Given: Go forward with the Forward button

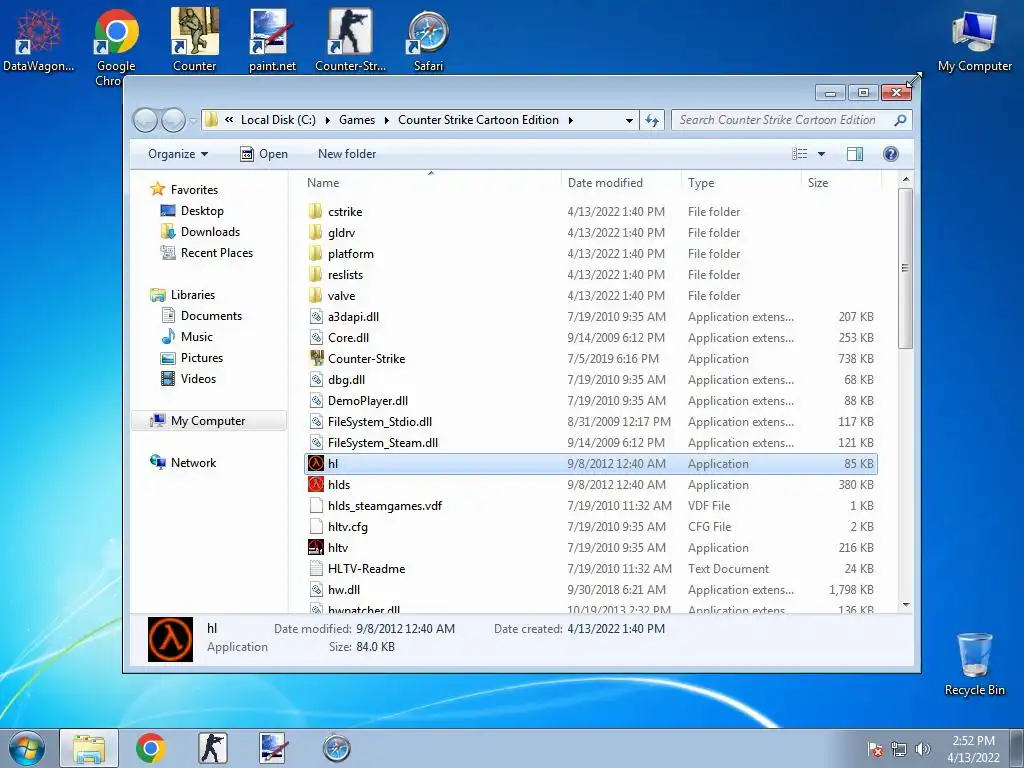Looking at the screenshot, I should (173, 120).
